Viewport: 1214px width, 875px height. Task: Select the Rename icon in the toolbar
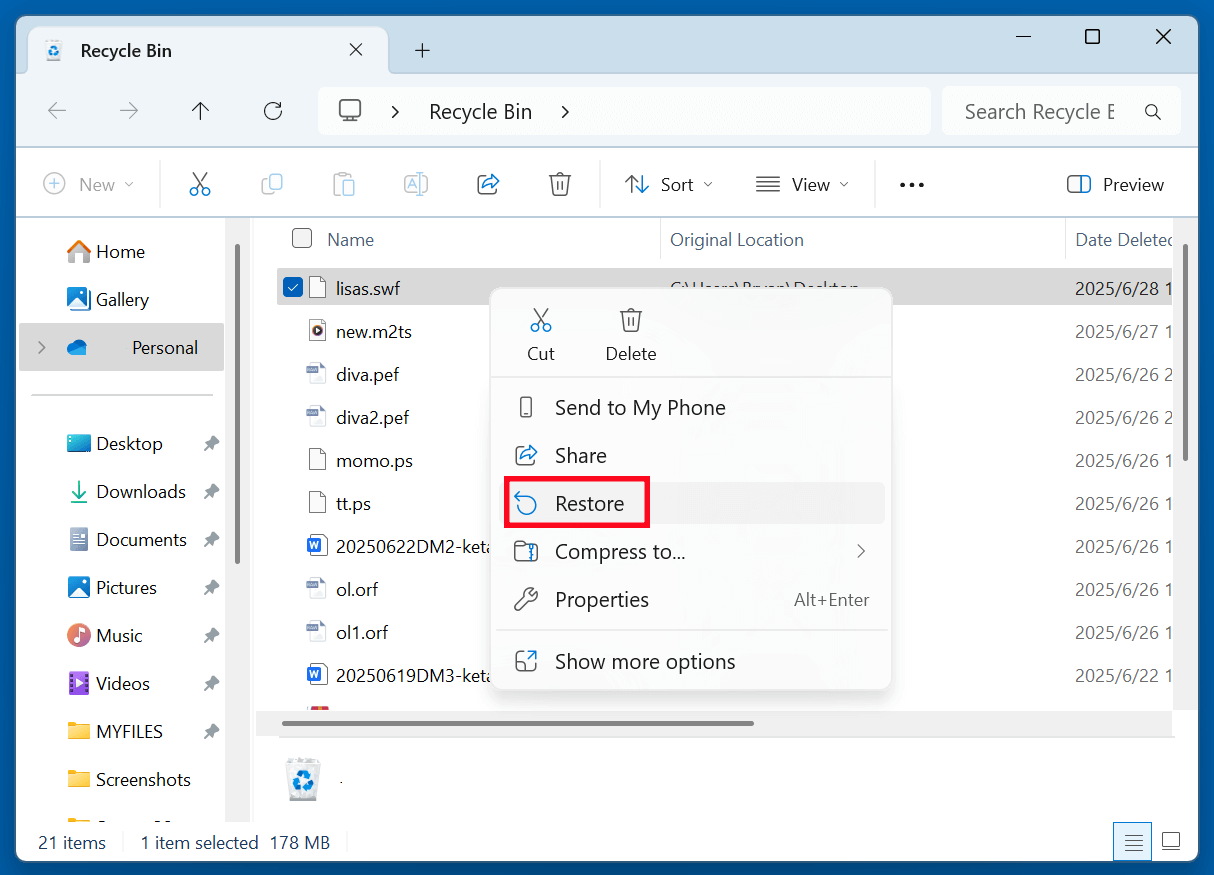(x=415, y=184)
